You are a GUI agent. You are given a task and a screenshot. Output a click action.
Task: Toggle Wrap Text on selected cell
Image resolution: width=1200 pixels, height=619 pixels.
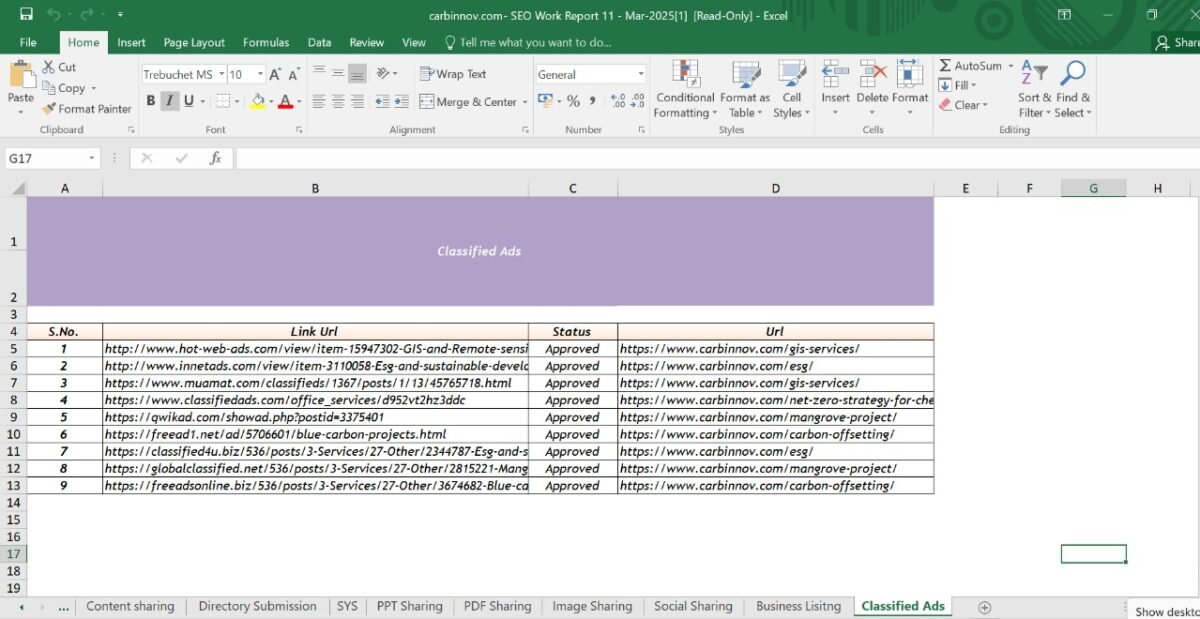tap(453, 74)
